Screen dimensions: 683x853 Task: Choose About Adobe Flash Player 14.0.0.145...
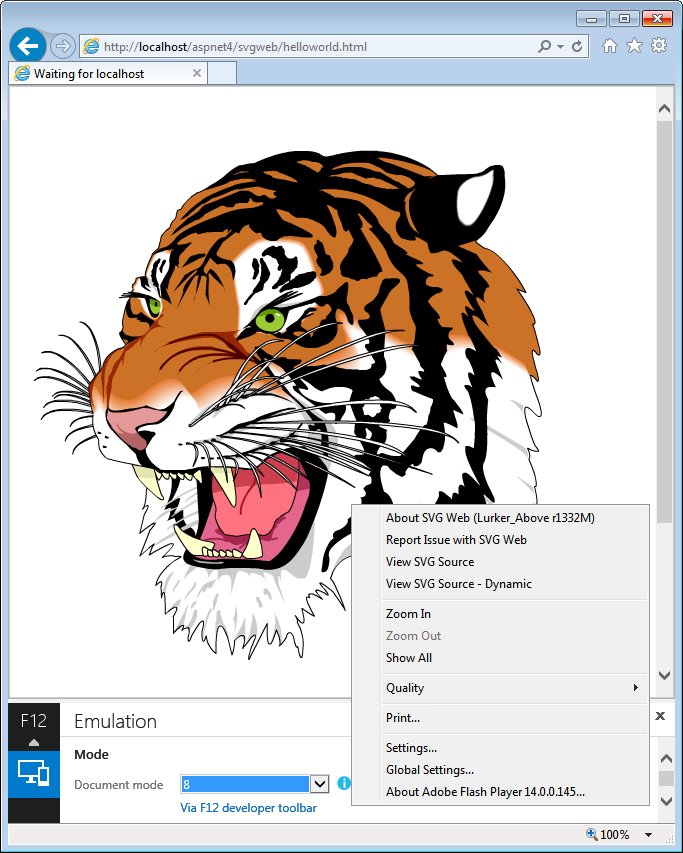click(500, 792)
